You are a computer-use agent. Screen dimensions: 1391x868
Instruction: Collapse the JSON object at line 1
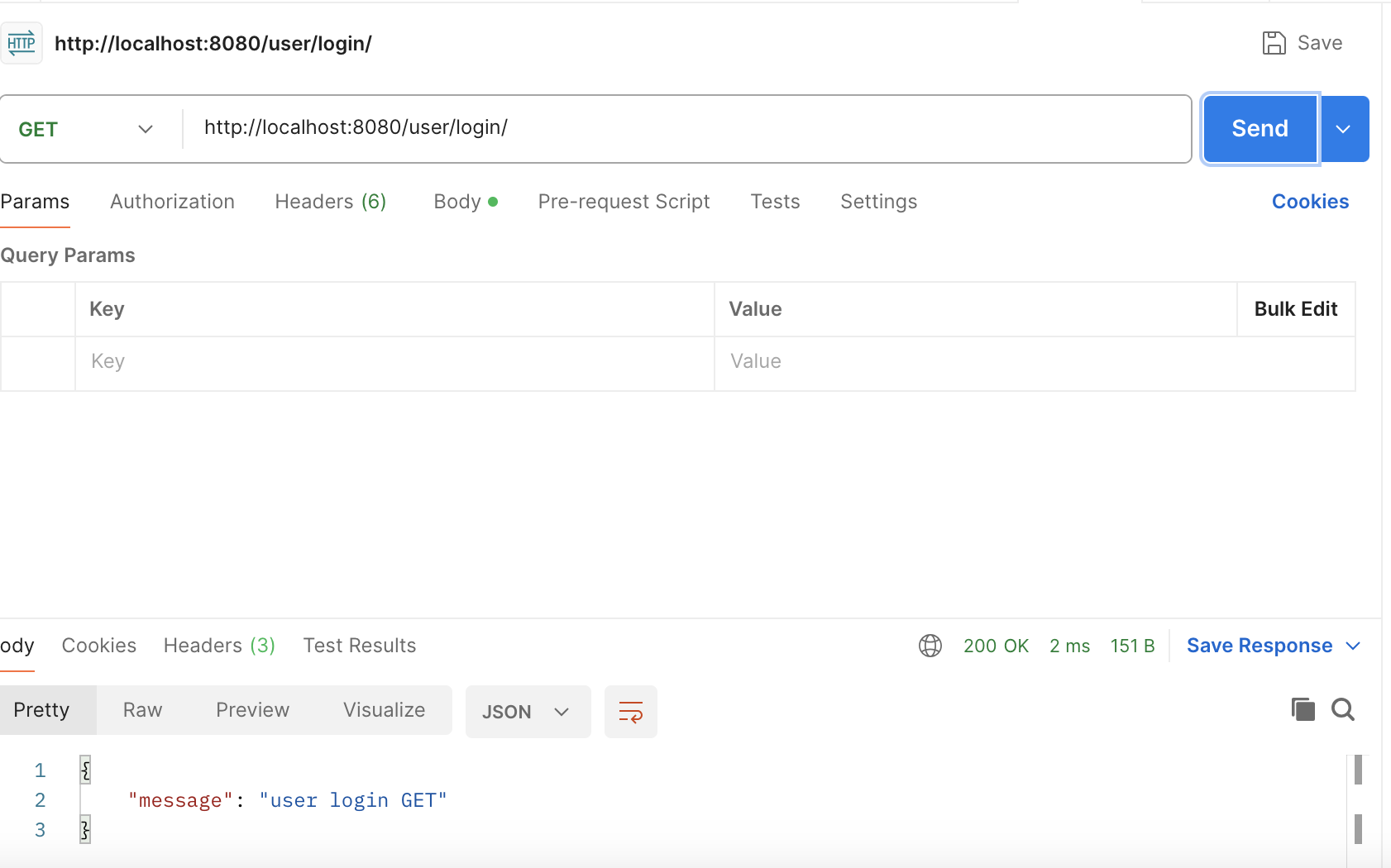(x=85, y=770)
